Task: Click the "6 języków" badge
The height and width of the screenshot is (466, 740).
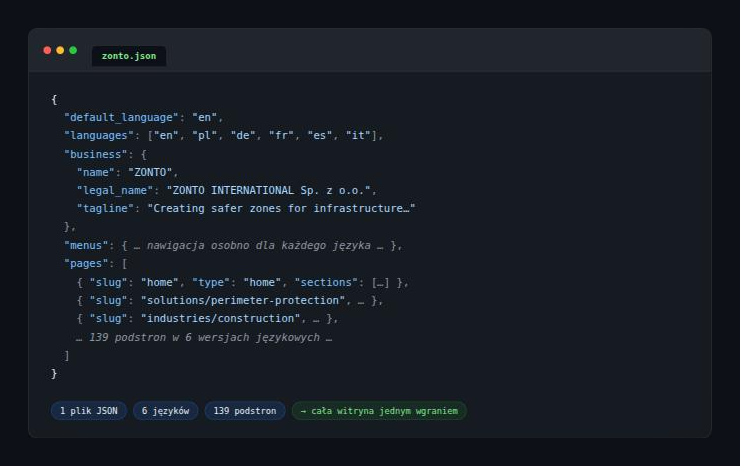Action: 166,411
